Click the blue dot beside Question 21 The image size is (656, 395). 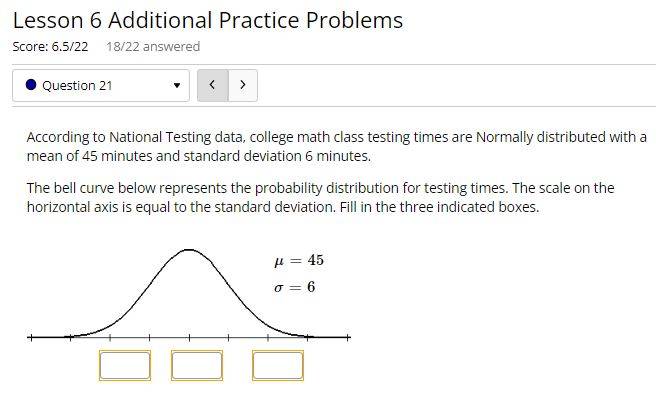point(31,85)
